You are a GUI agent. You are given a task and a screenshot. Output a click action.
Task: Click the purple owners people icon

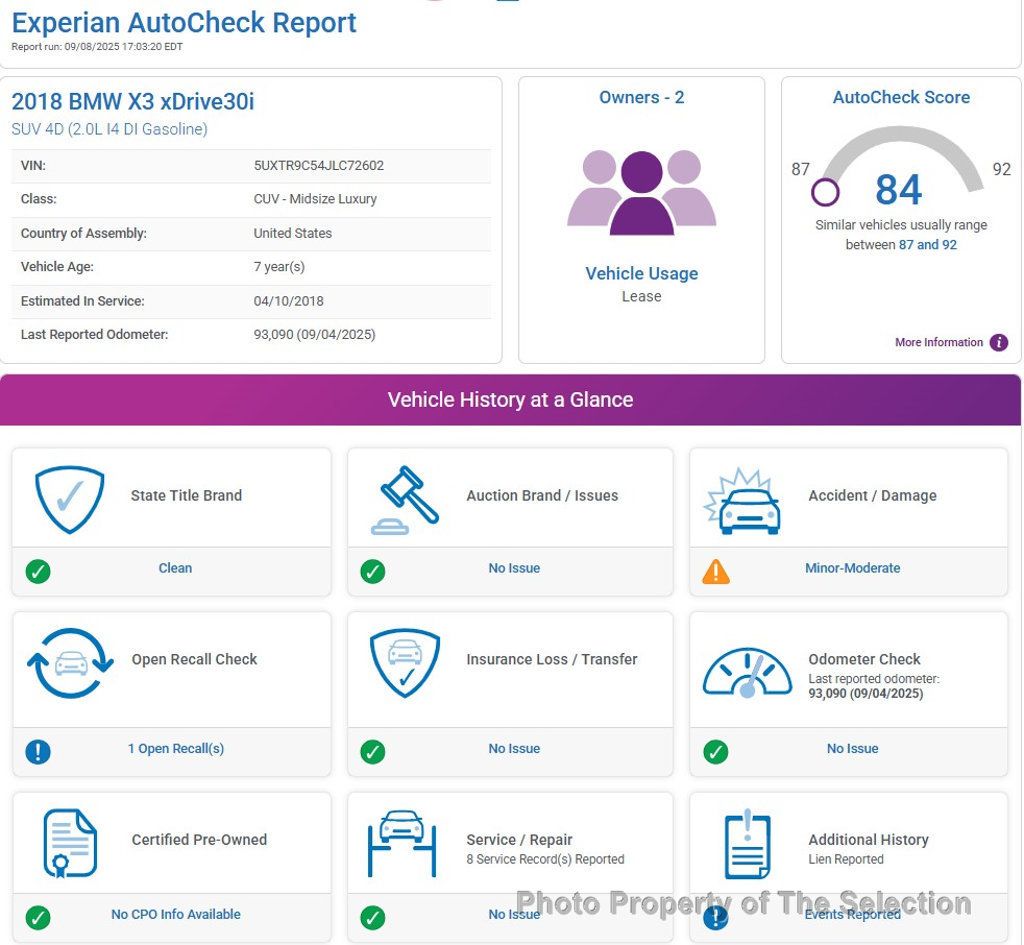[641, 192]
